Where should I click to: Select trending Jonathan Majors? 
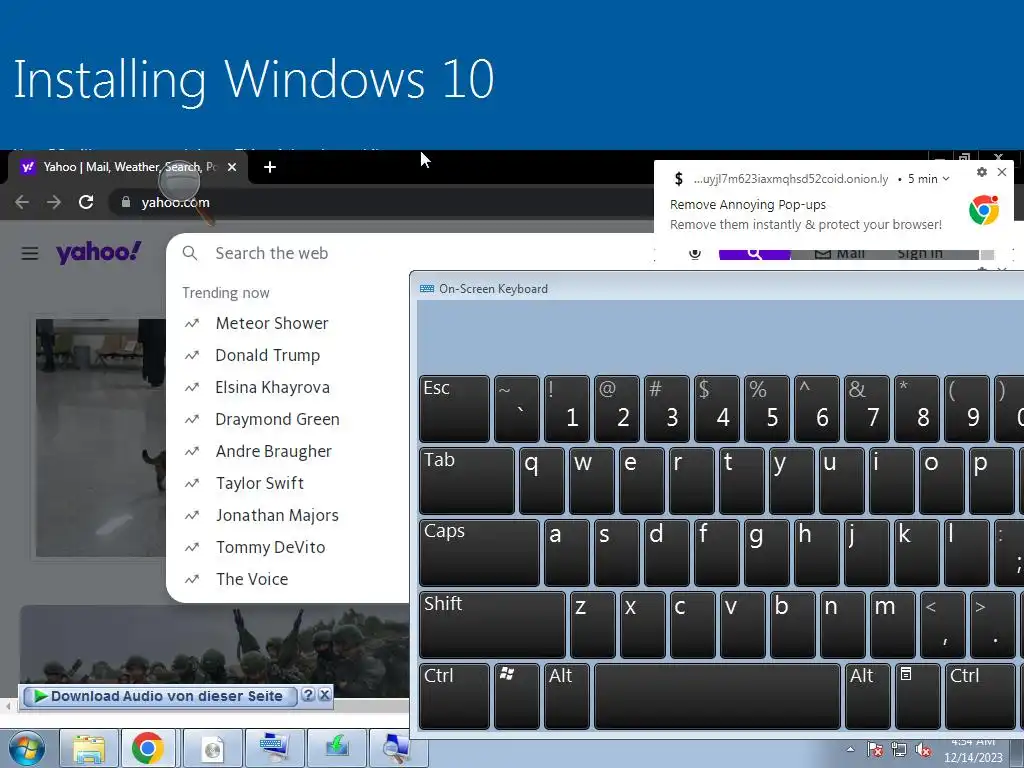(277, 515)
